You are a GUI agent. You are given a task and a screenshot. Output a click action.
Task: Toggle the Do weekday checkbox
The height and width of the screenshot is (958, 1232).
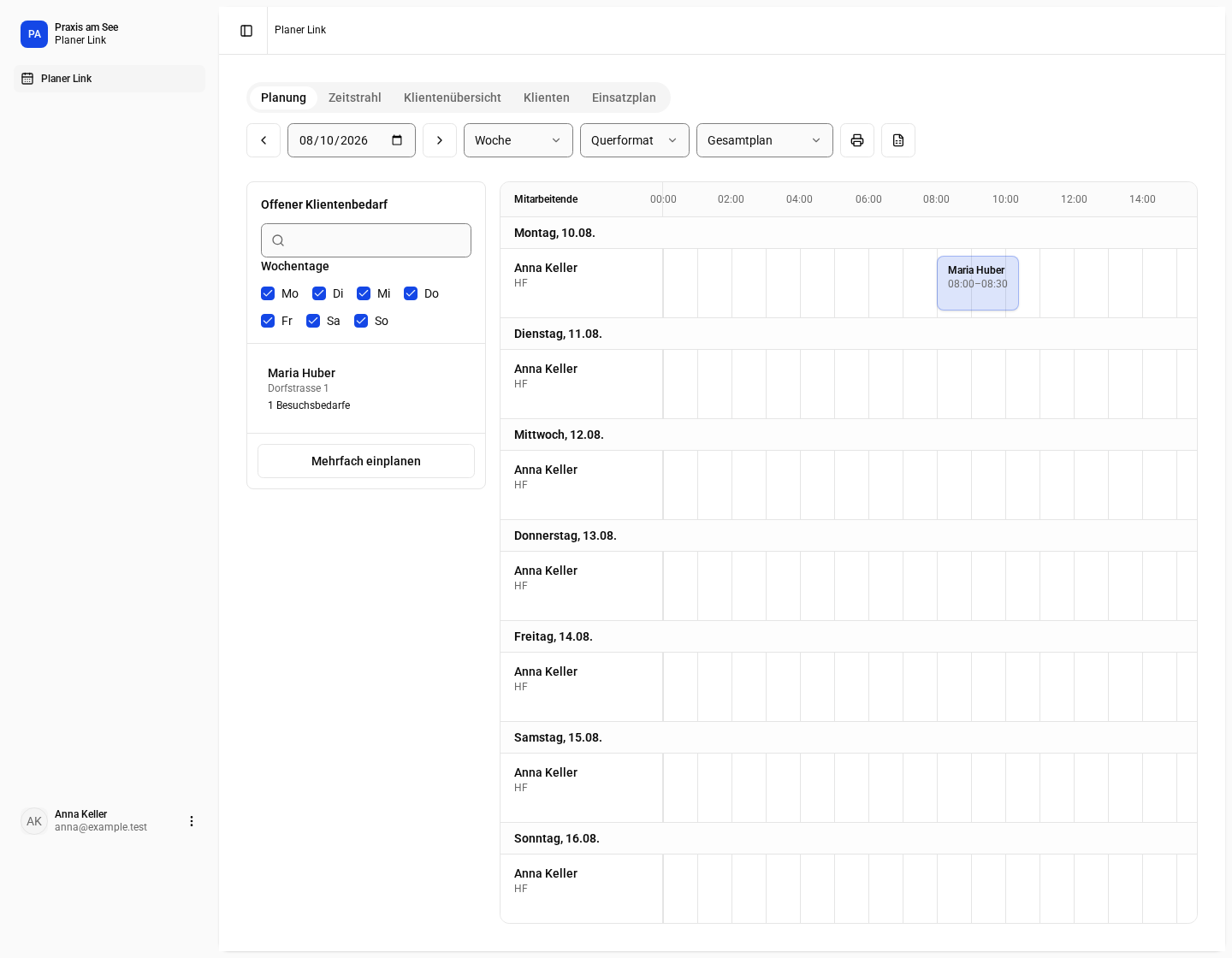[x=411, y=293]
